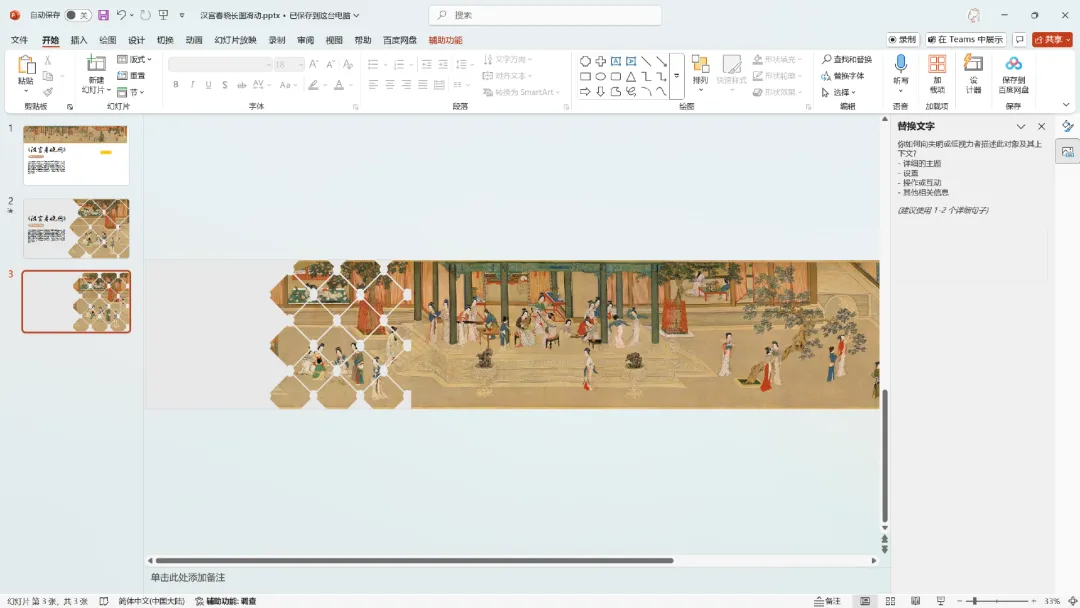Click the New Slide (新建幻灯片) icon
The height and width of the screenshot is (608, 1080).
tap(96, 64)
